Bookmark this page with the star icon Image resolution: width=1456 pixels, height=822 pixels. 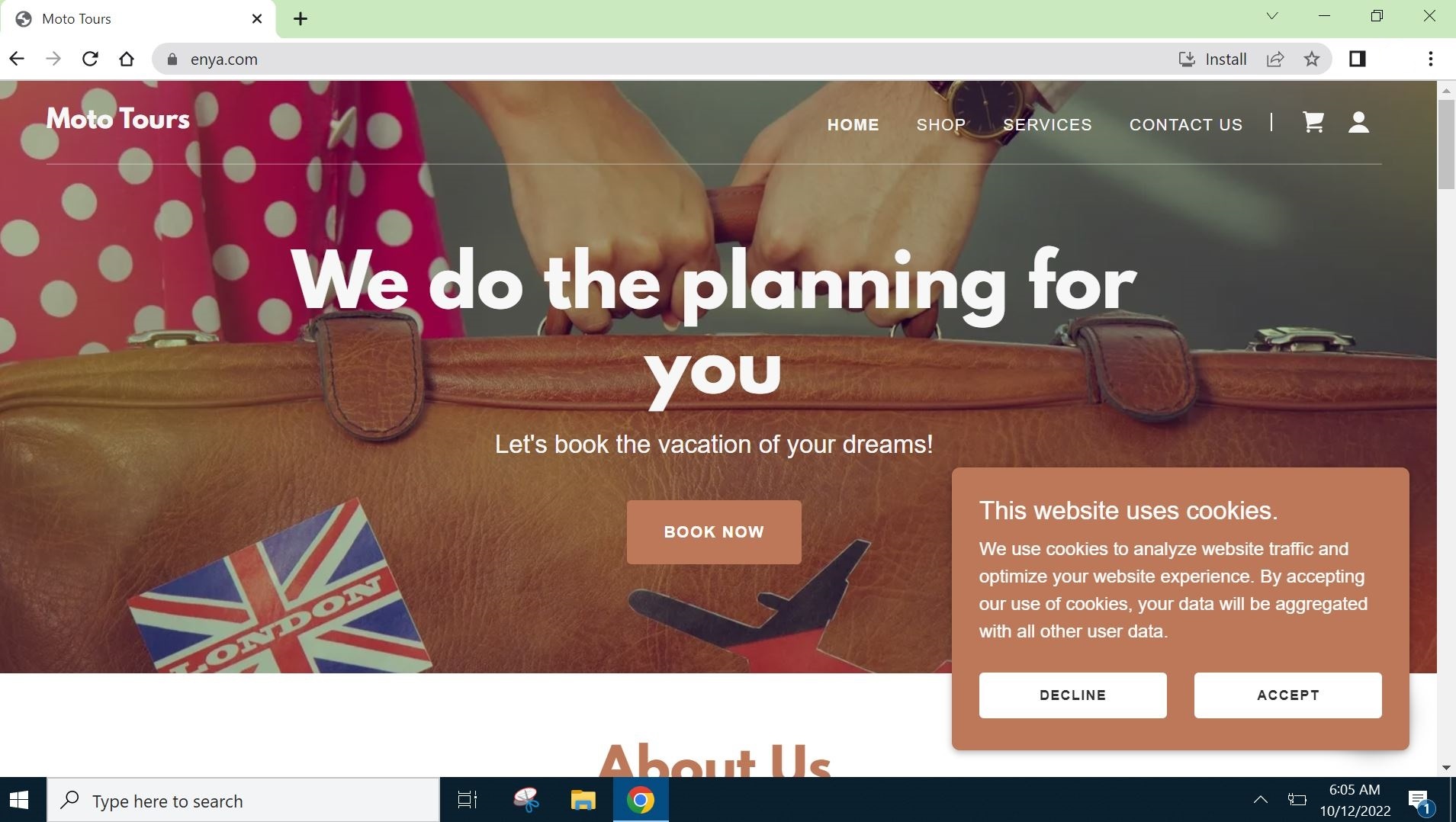click(1312, 59)
